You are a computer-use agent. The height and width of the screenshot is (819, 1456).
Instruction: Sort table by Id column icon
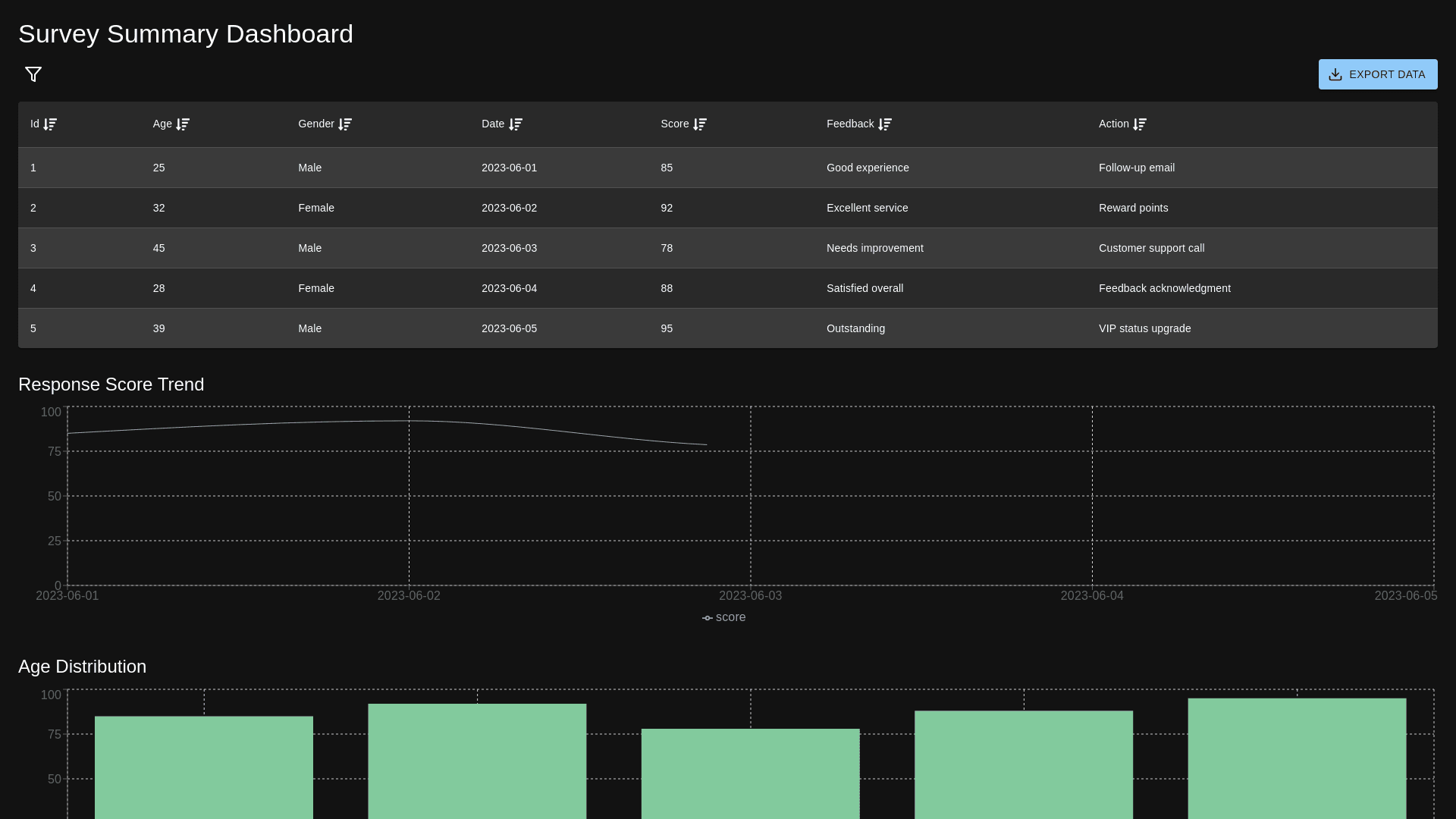click(50, 124)
